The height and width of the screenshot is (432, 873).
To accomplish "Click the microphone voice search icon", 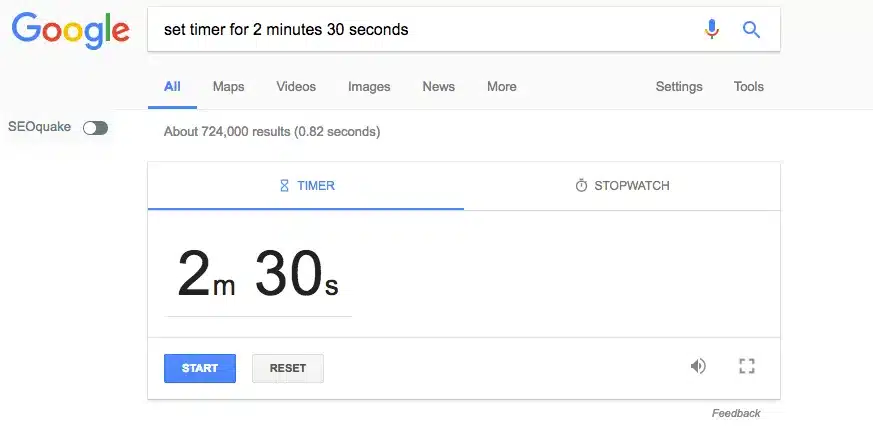I will tap(711, 30).
